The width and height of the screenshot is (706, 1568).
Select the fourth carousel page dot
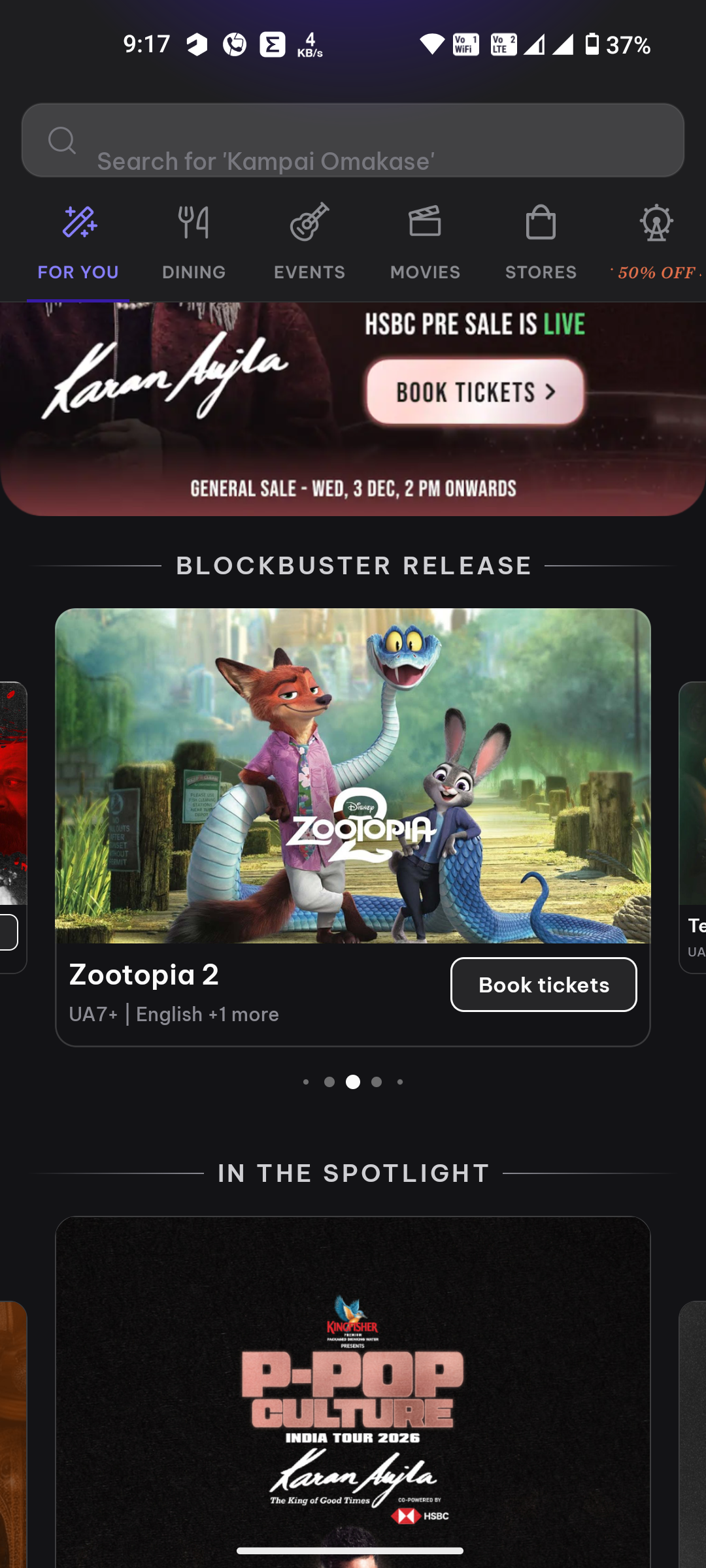[x=377, y=1082]
